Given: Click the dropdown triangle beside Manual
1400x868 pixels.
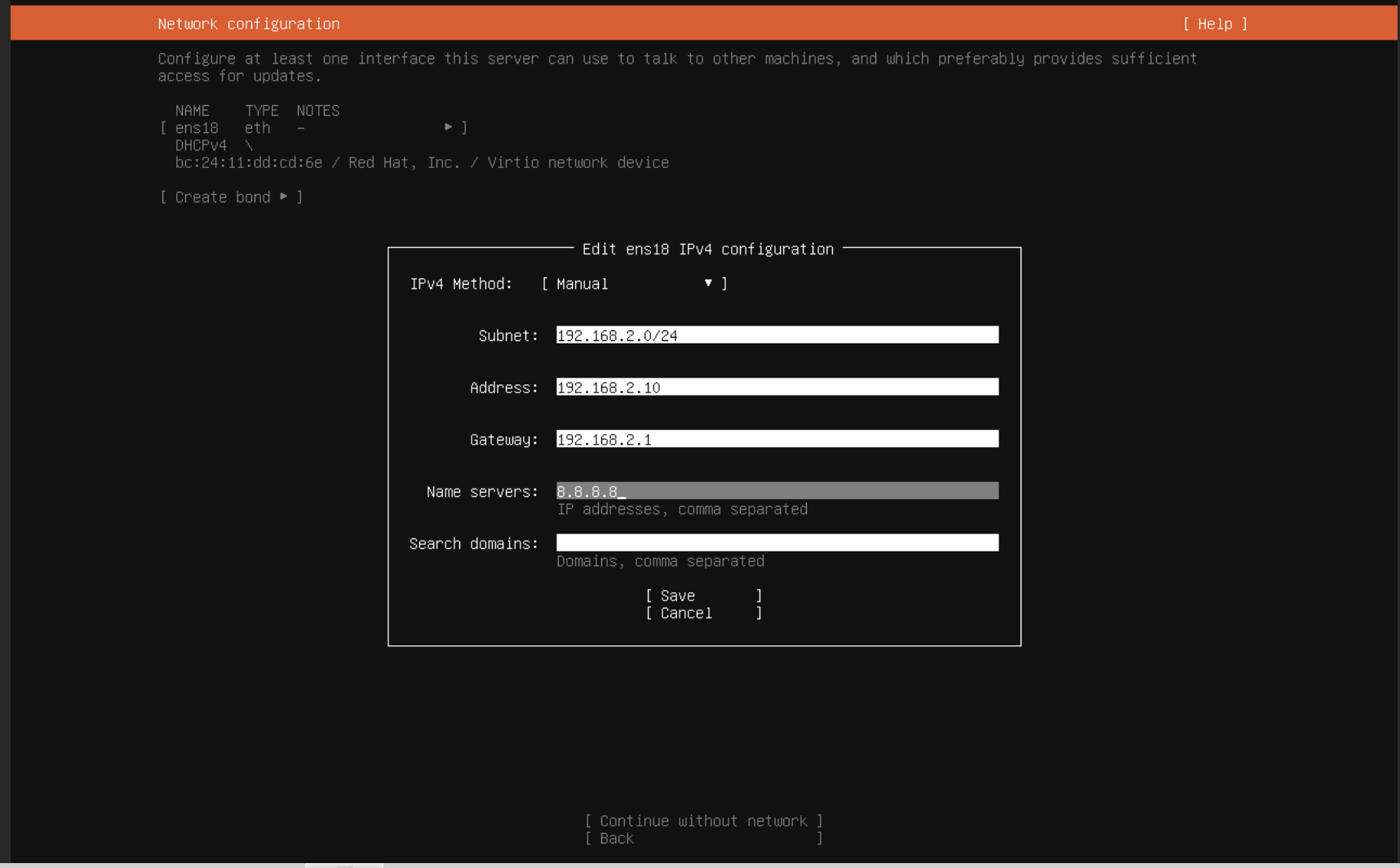Looking at the screenshot, I should (707, 283).
